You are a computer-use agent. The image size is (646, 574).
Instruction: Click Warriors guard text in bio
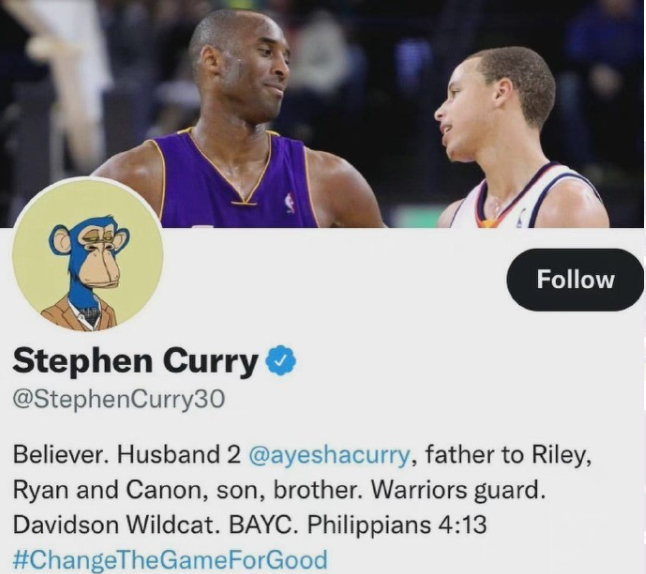458,490
